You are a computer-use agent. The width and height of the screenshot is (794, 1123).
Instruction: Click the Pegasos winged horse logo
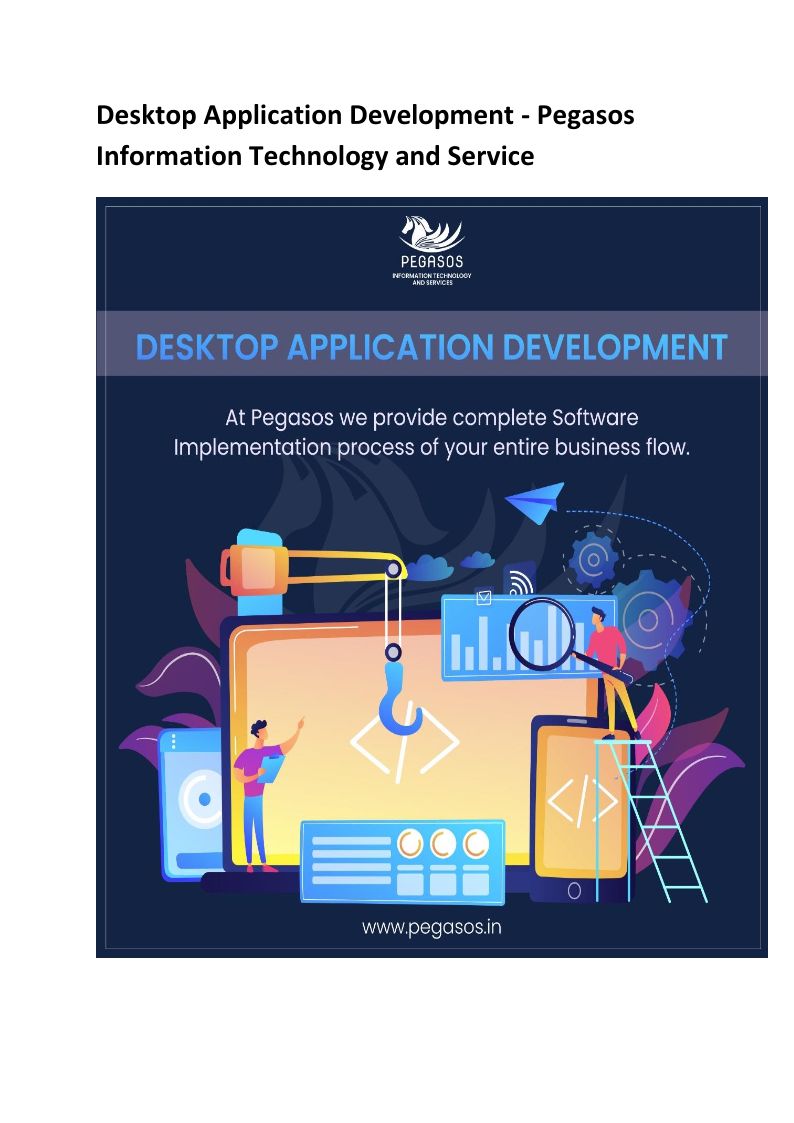coord(431,235)
